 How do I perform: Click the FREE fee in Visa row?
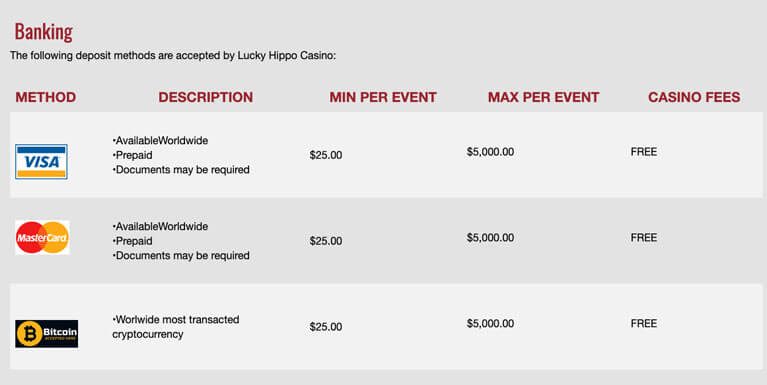tap(644, 152)
